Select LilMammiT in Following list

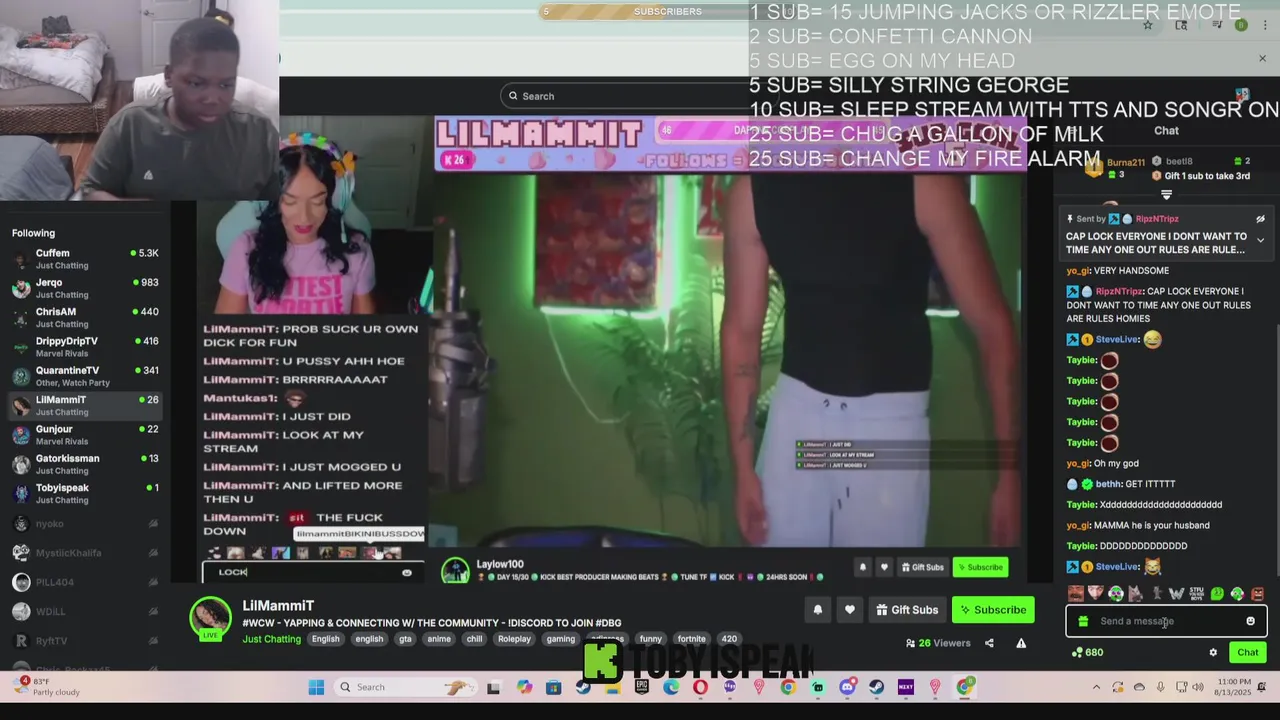click(85, 405)
